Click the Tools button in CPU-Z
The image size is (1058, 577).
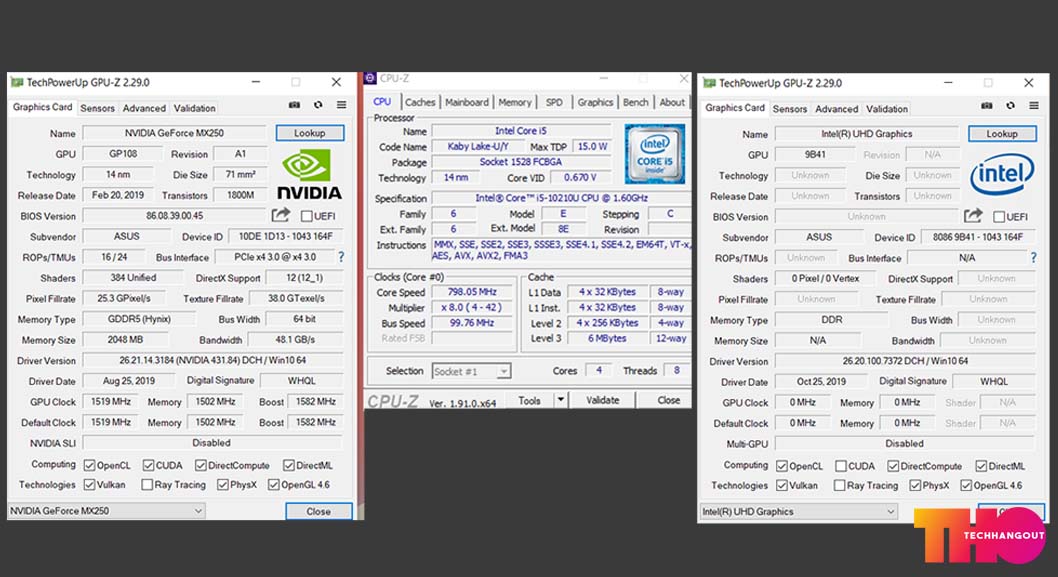tap(530, 400)
